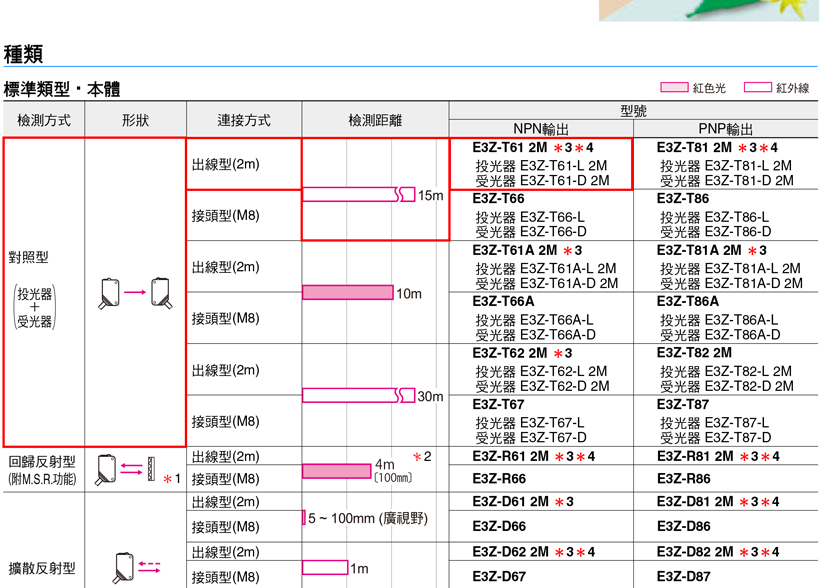Click the pink 紅色光 legend swatch
830x588 pixels.
(x=674, y=87)
